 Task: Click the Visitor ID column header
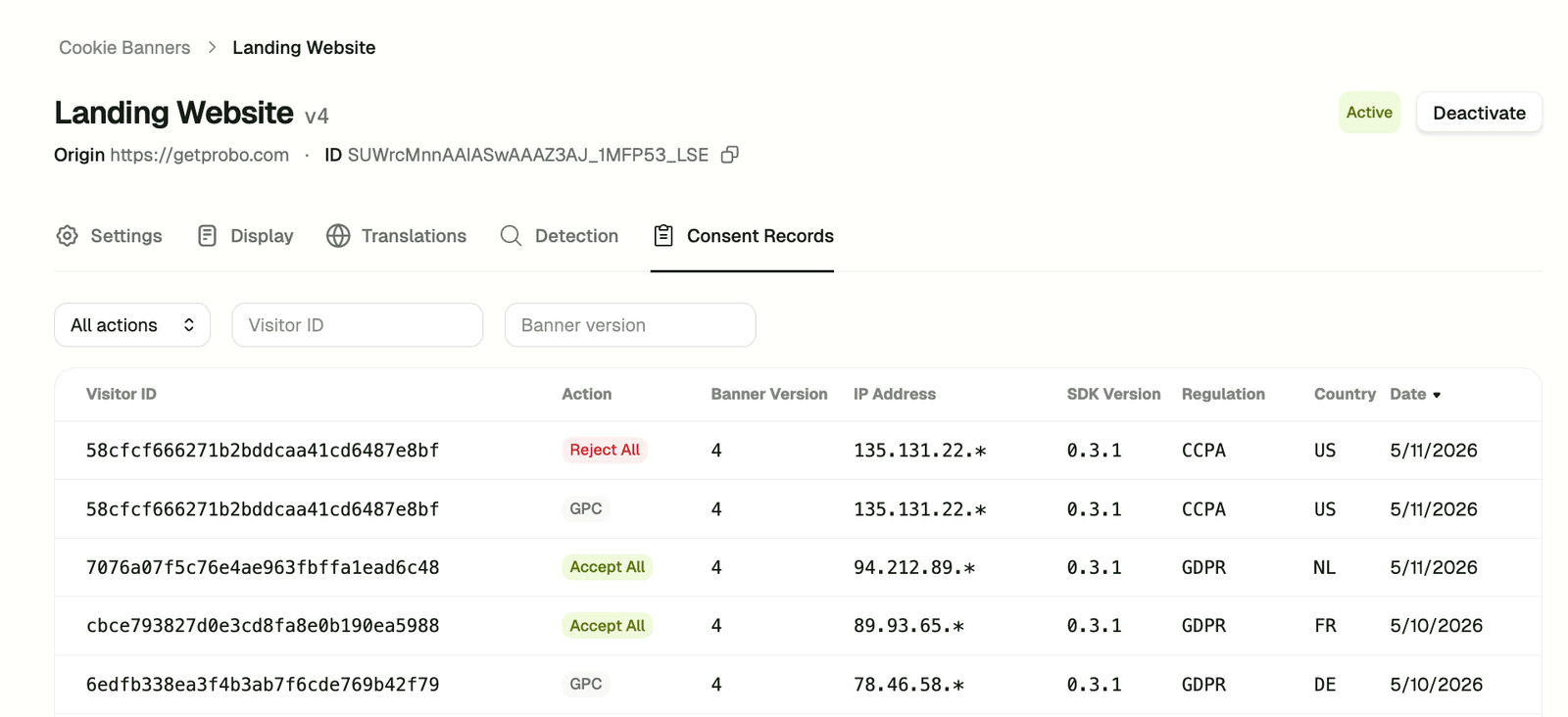122,394
